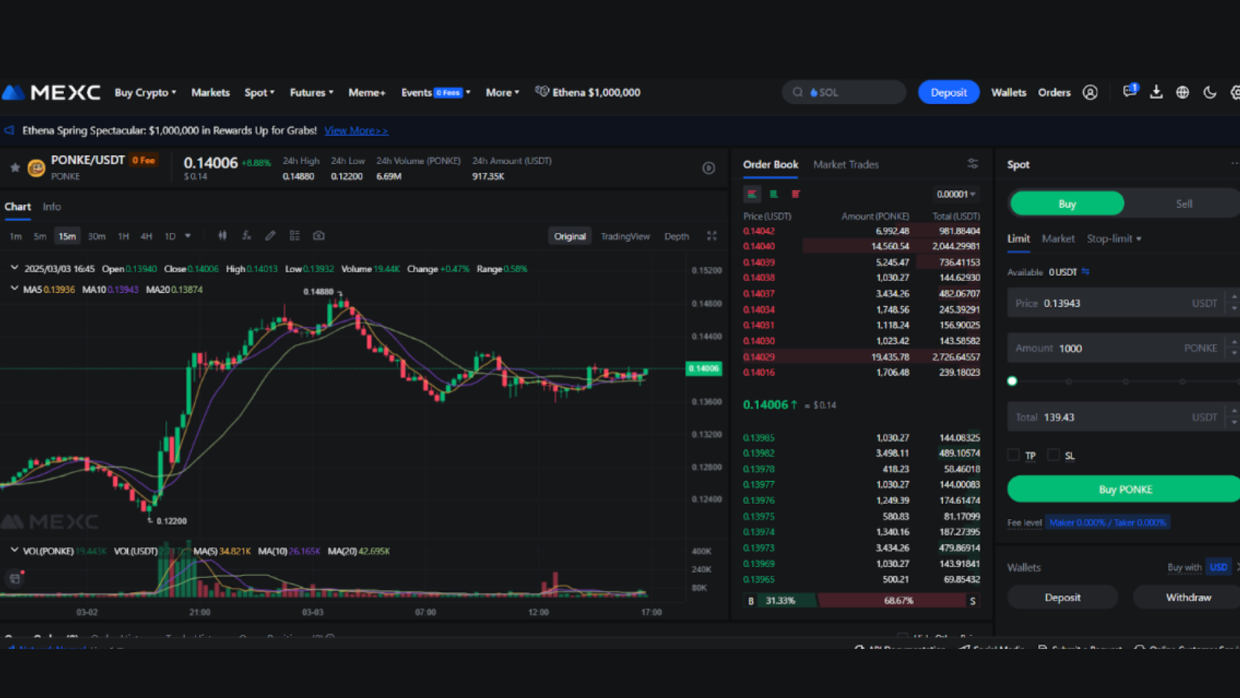The height and width of the screenshot is (698, 1240).
Task: Open user account profile icon
Action: 1090,92
